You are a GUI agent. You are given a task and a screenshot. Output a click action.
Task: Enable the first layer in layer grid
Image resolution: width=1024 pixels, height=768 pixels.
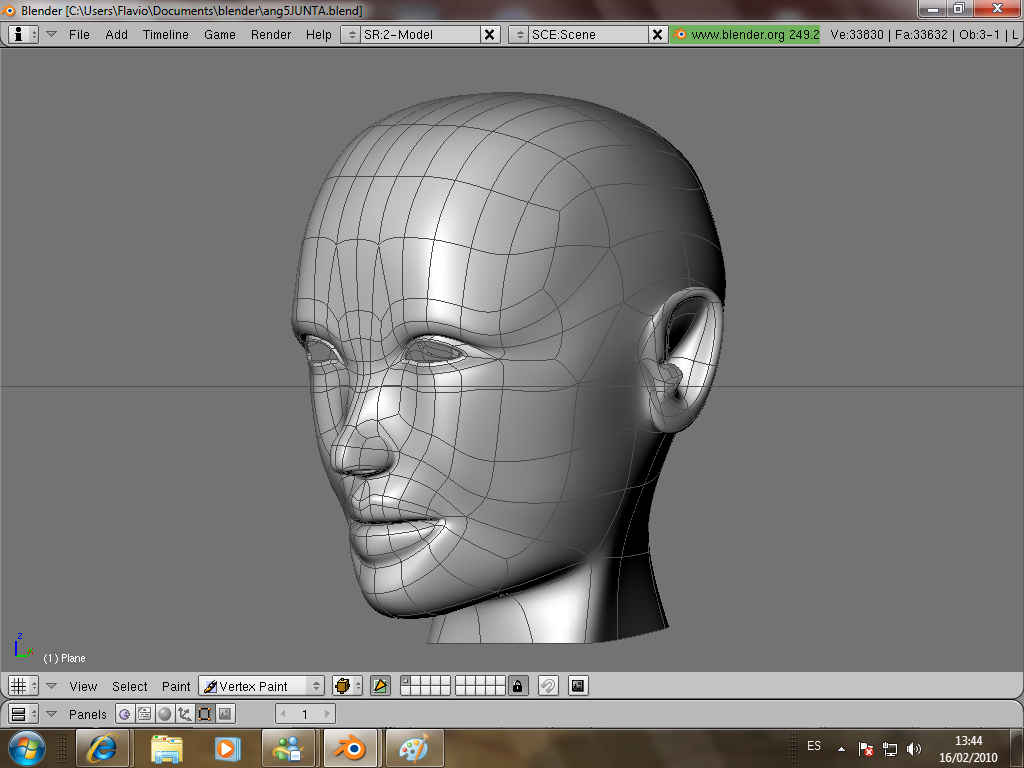(405, 681)
